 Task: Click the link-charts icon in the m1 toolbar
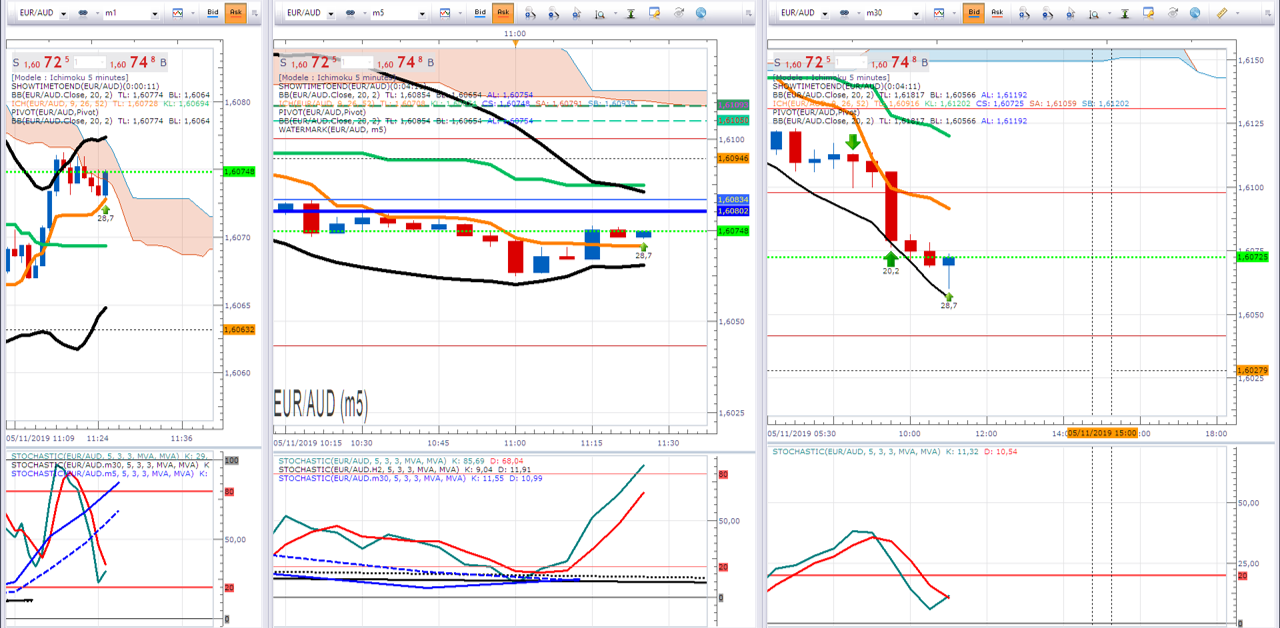(84, 13)
